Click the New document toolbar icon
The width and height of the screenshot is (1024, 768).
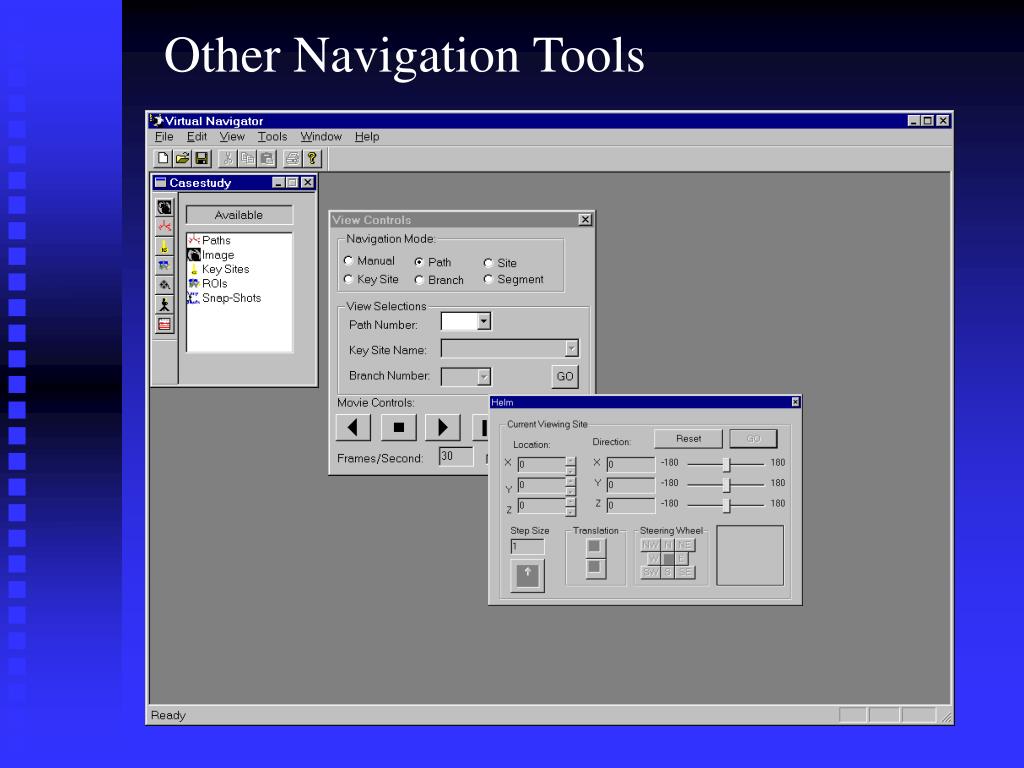[x=163, y=158]
